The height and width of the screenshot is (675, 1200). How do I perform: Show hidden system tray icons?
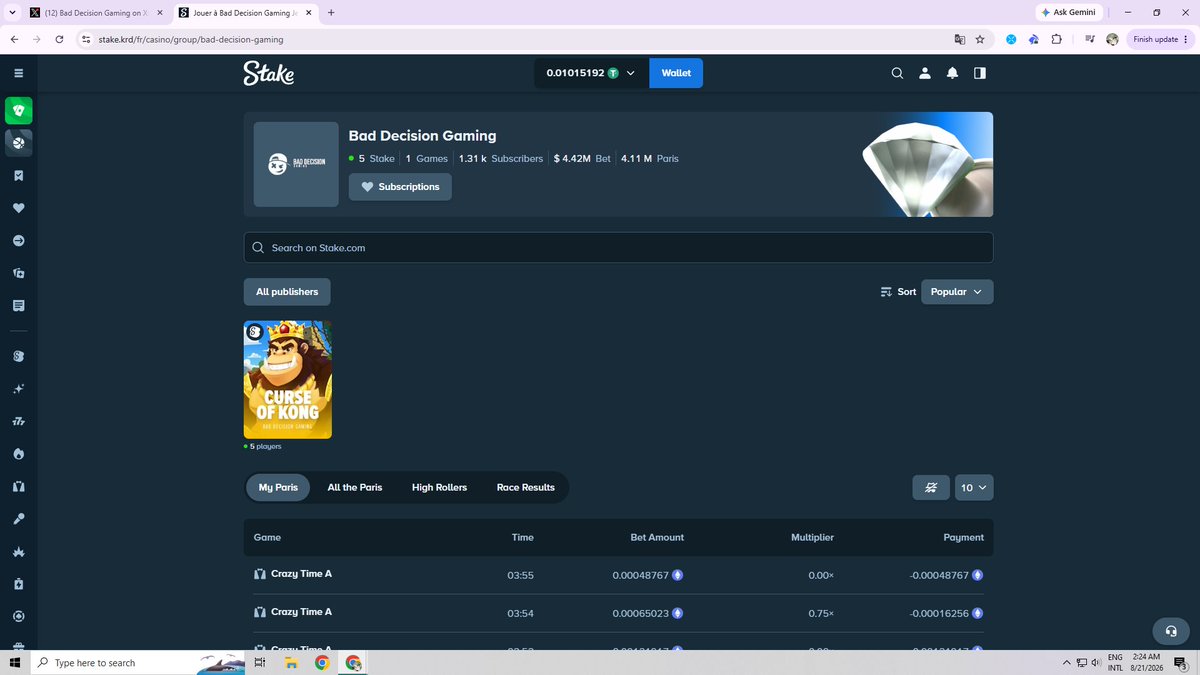pyautogui.click(x=1067, y=662)
